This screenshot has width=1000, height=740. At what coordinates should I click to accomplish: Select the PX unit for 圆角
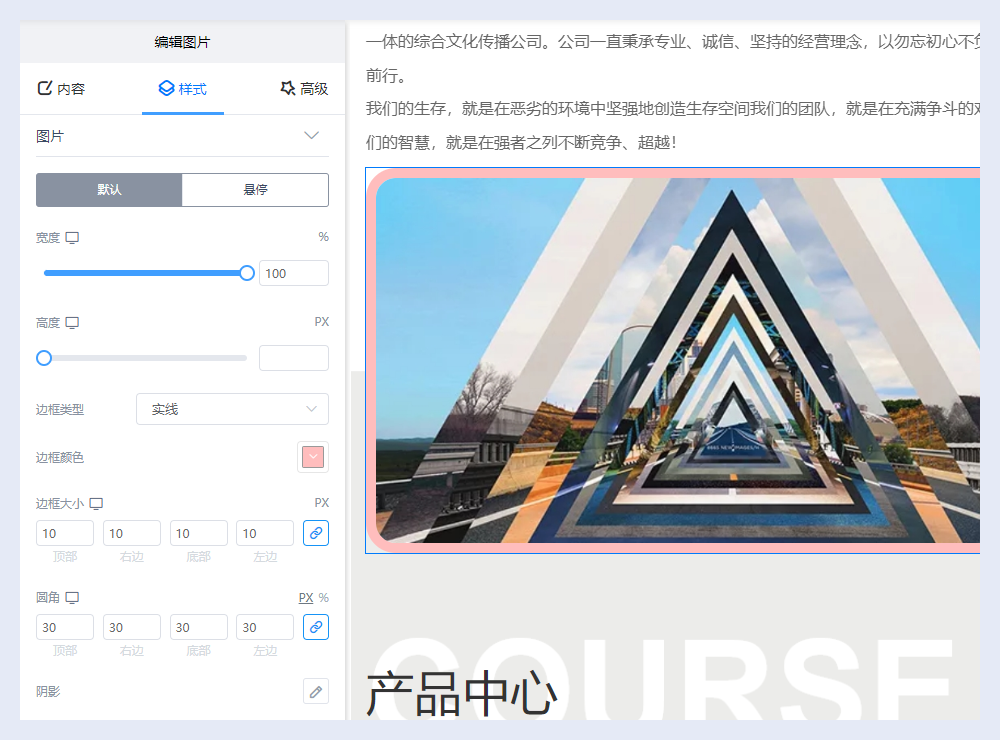(x=305, y=598)
